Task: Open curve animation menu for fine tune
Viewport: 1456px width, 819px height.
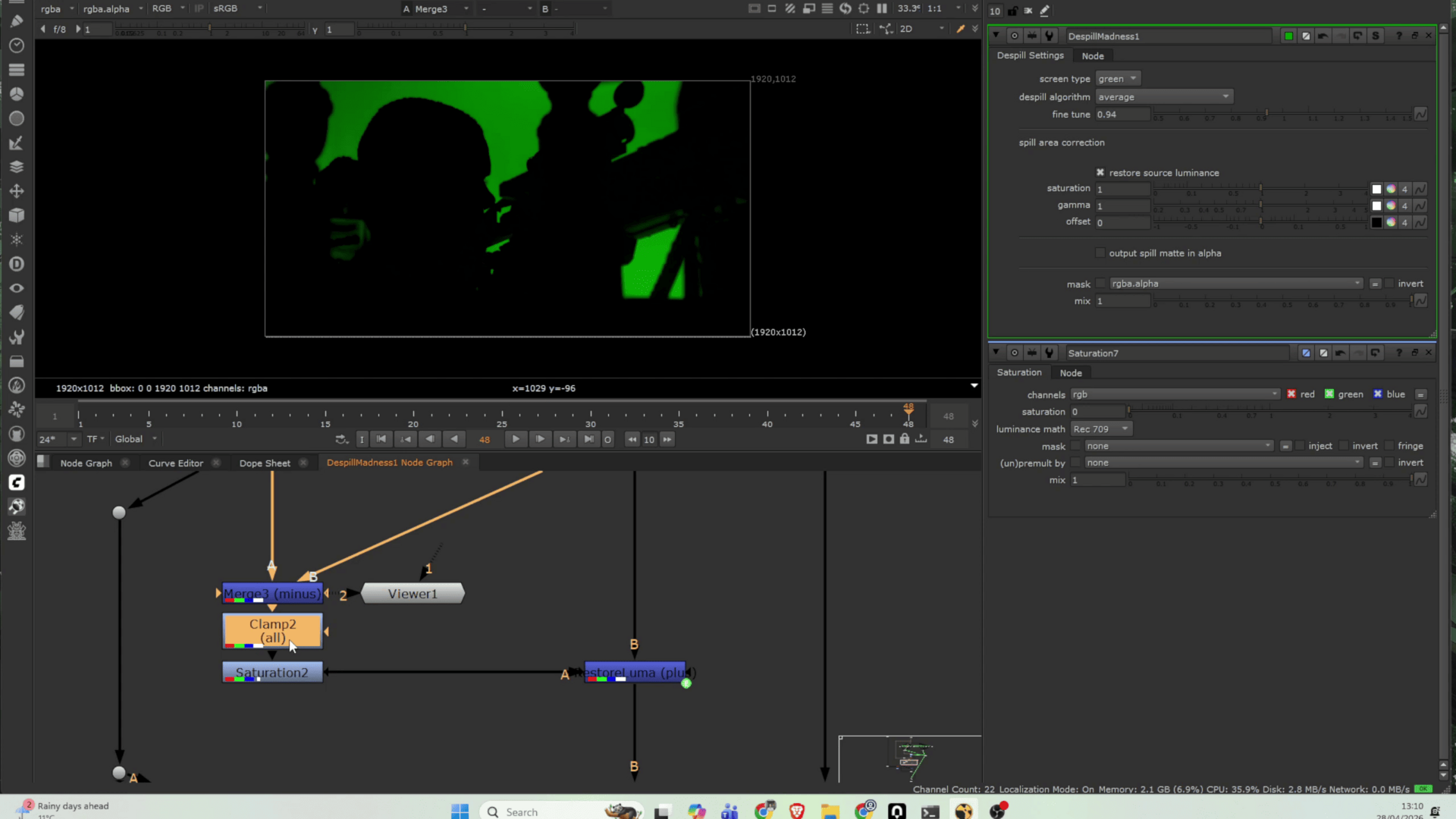Action: (1420, 115)
